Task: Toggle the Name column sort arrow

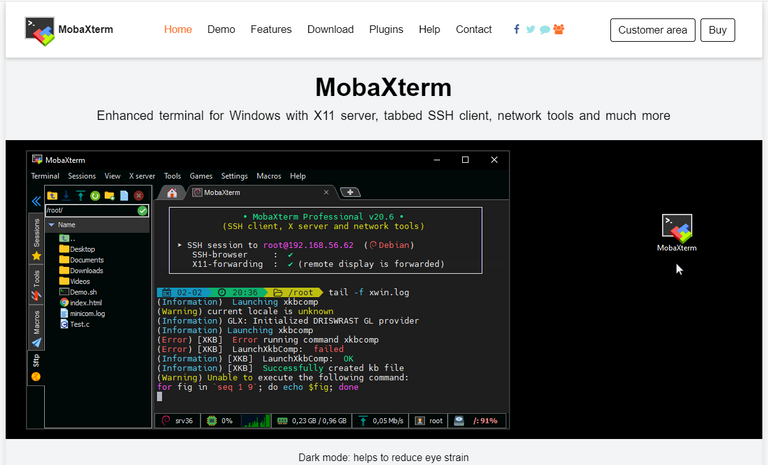Action: pos(51,225)
